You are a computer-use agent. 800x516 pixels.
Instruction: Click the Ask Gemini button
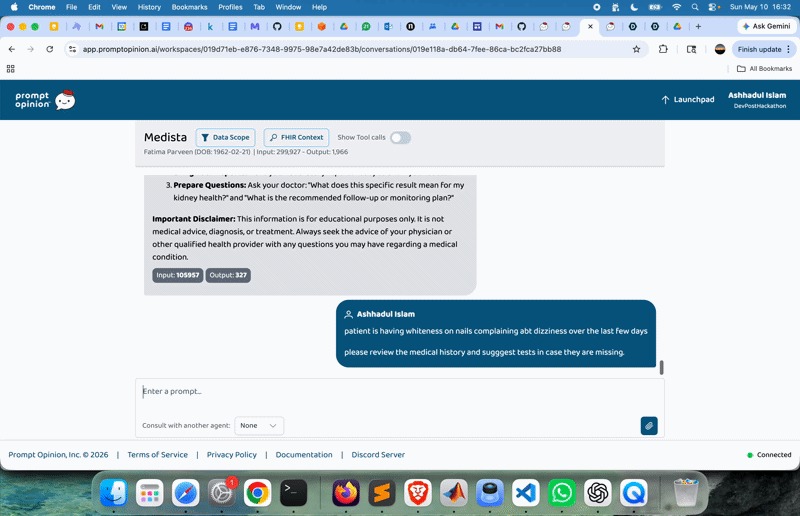766,26
